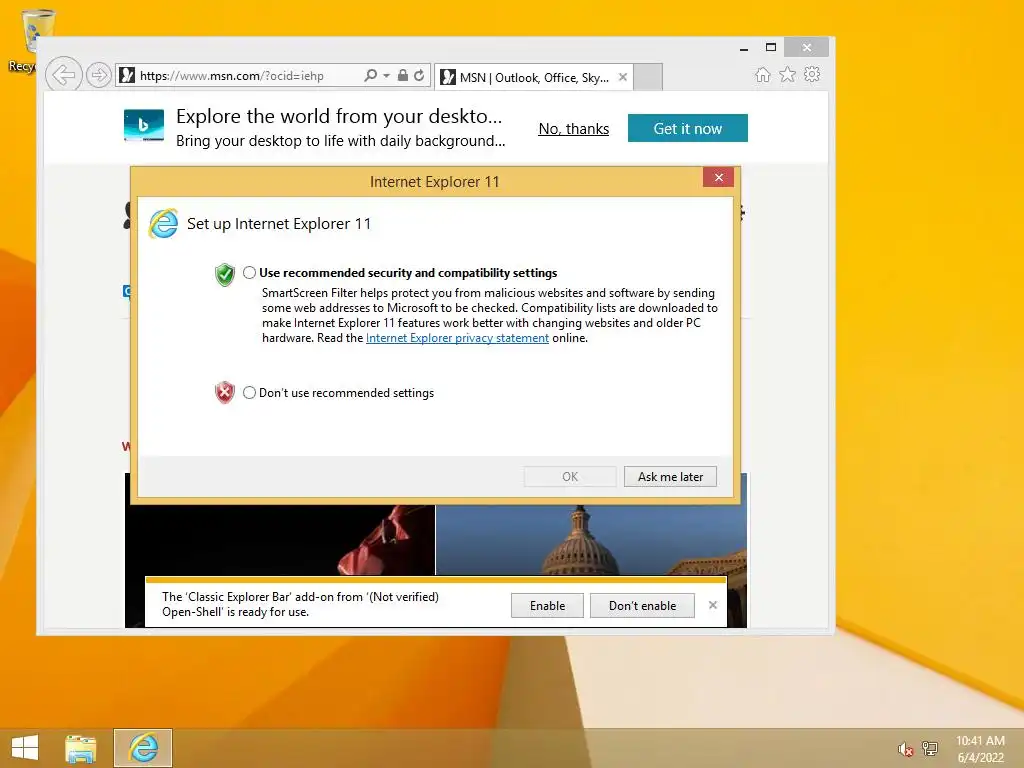Click the green shield check icon
Image resolution: width=1024 pixels, height=768 pixels.
point(225,274)
